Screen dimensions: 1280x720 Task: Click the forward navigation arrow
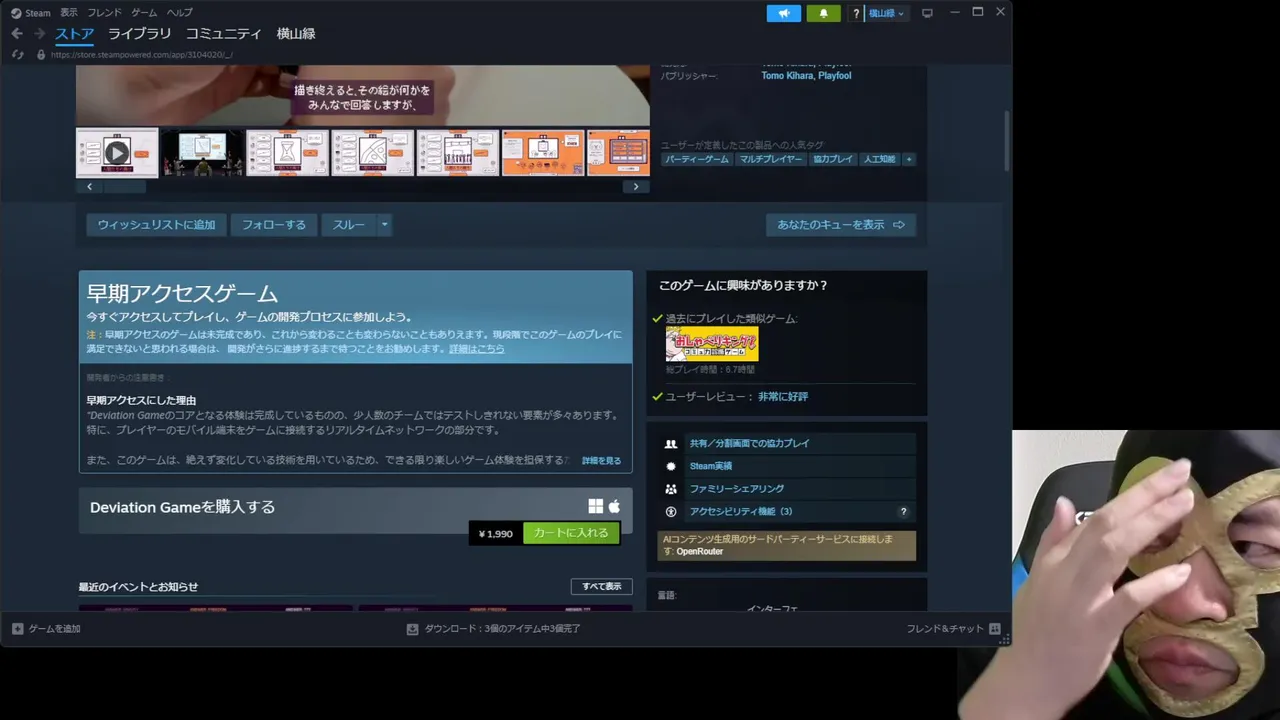[40, 34]
